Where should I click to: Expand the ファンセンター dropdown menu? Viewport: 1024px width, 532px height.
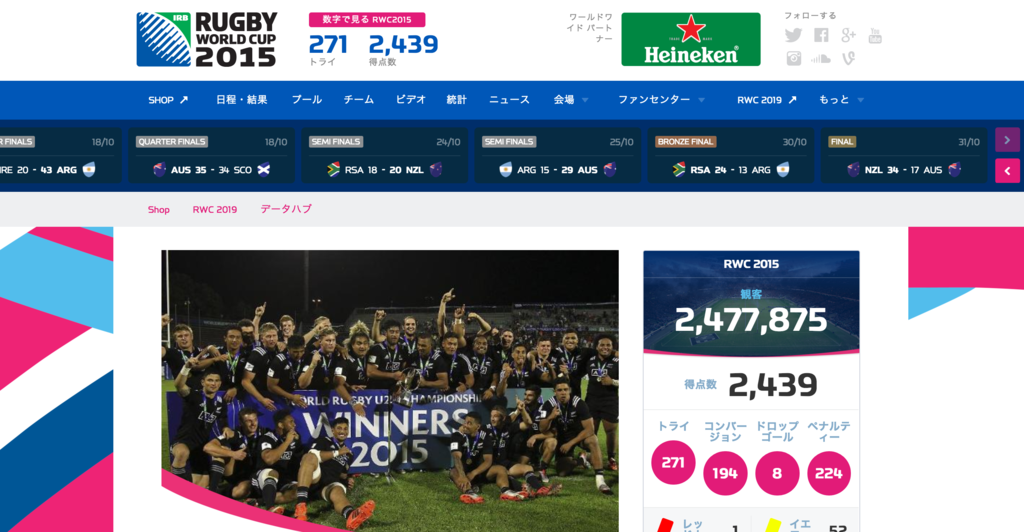coord(662,100)
